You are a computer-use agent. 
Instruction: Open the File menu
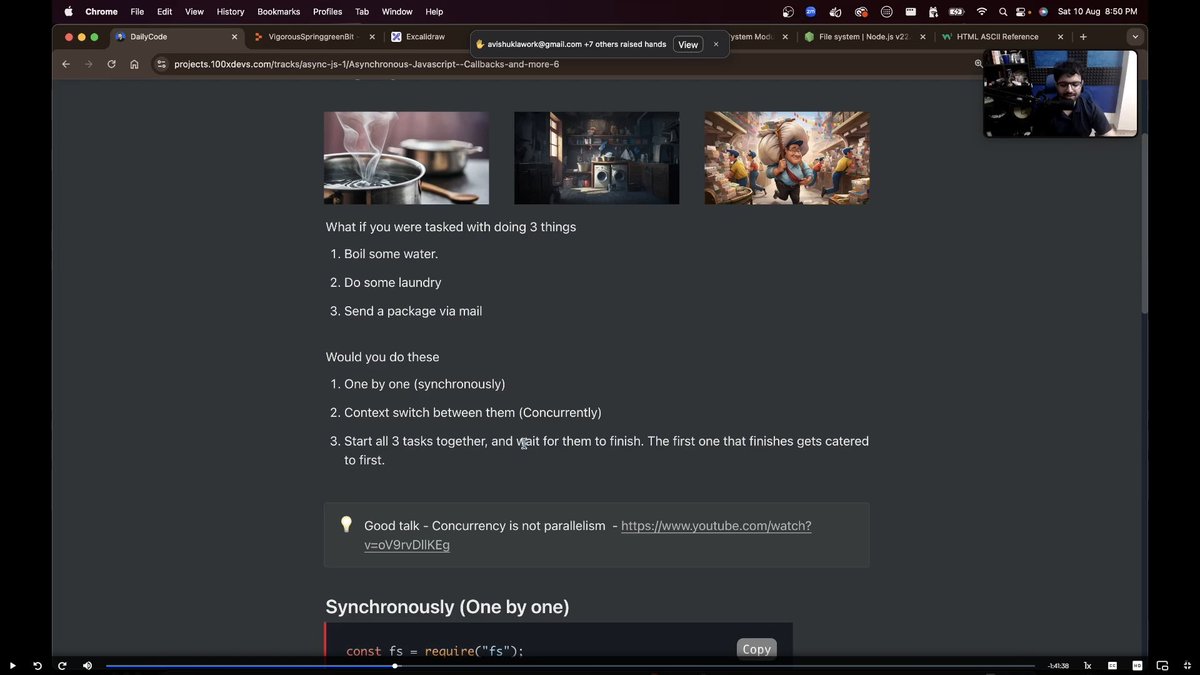[137, 12]
